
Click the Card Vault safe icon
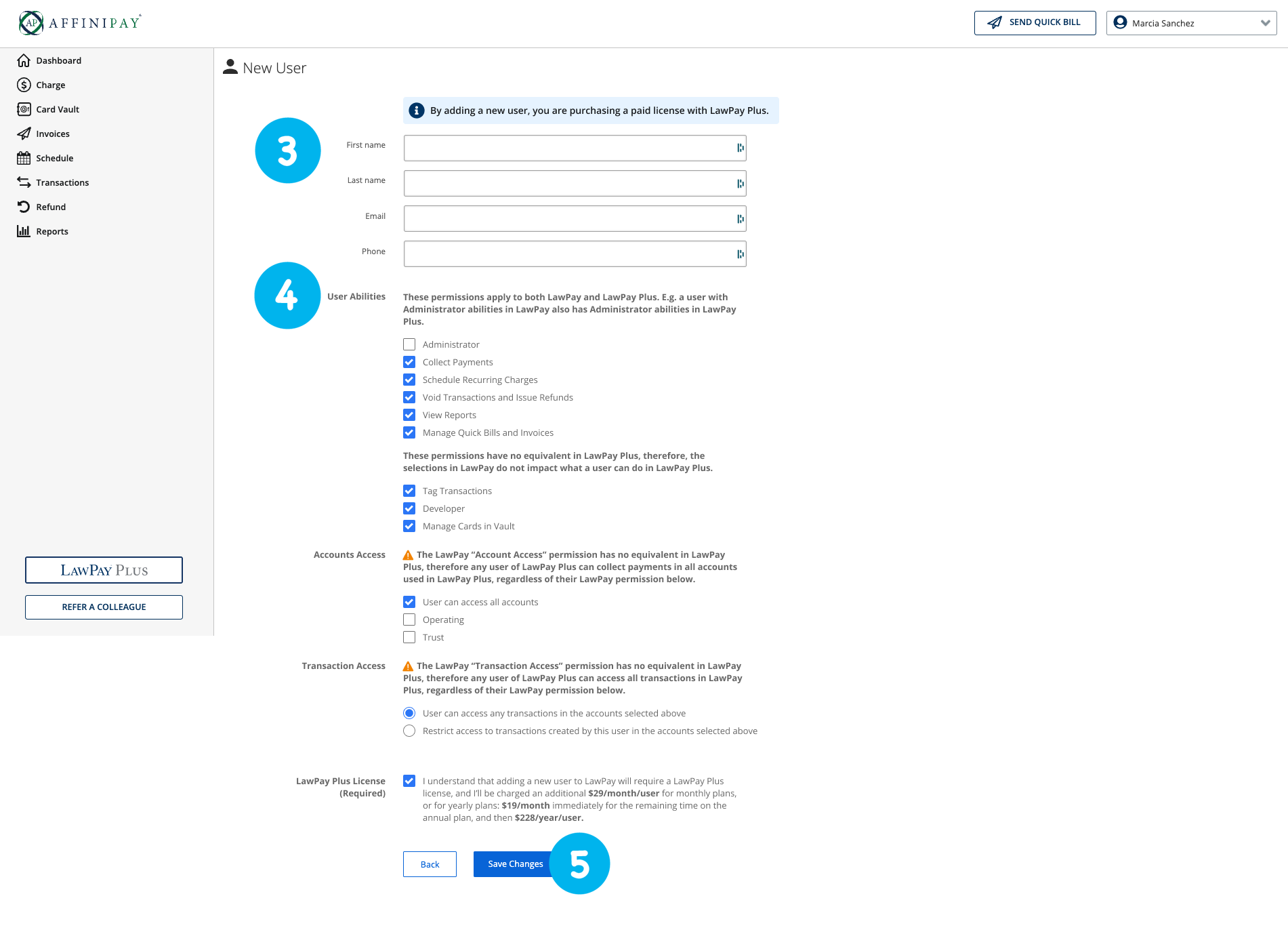pyautogui.click(x=24, y=109)
